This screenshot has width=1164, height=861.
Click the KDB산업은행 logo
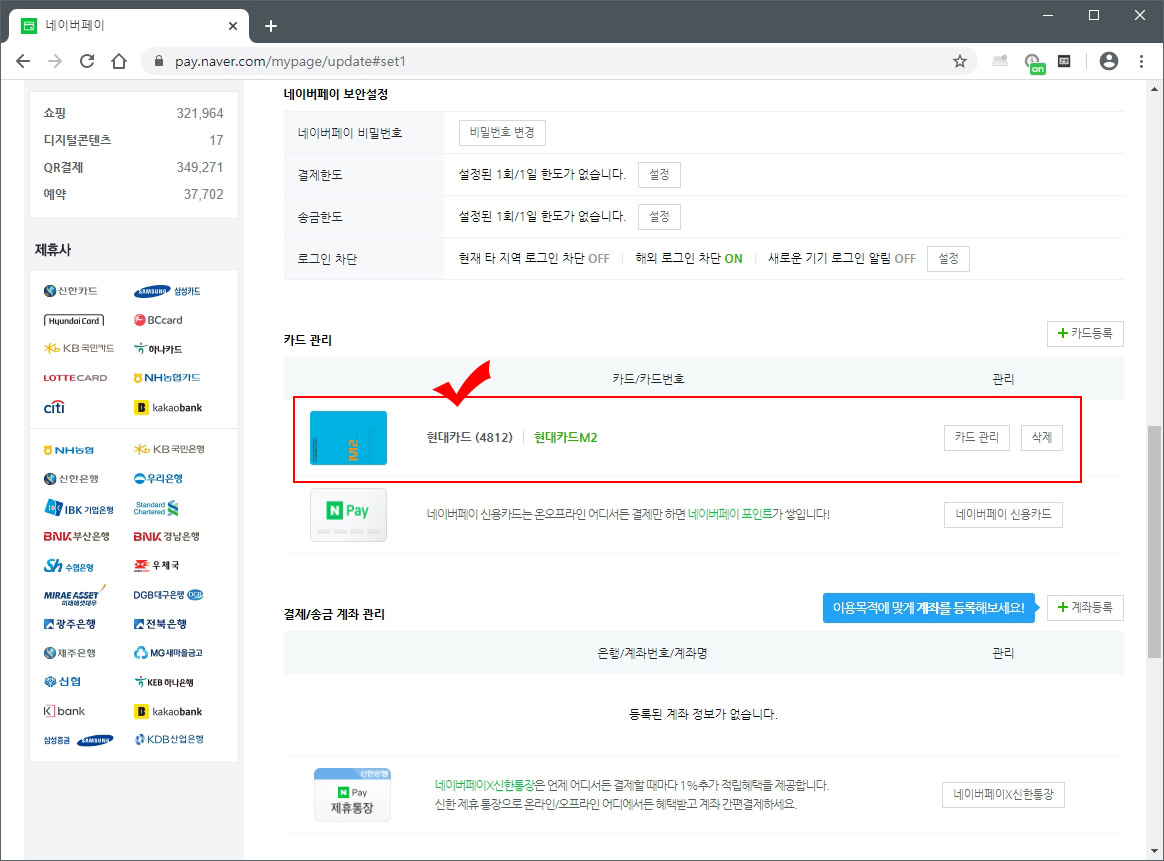(x=169, y=739)
